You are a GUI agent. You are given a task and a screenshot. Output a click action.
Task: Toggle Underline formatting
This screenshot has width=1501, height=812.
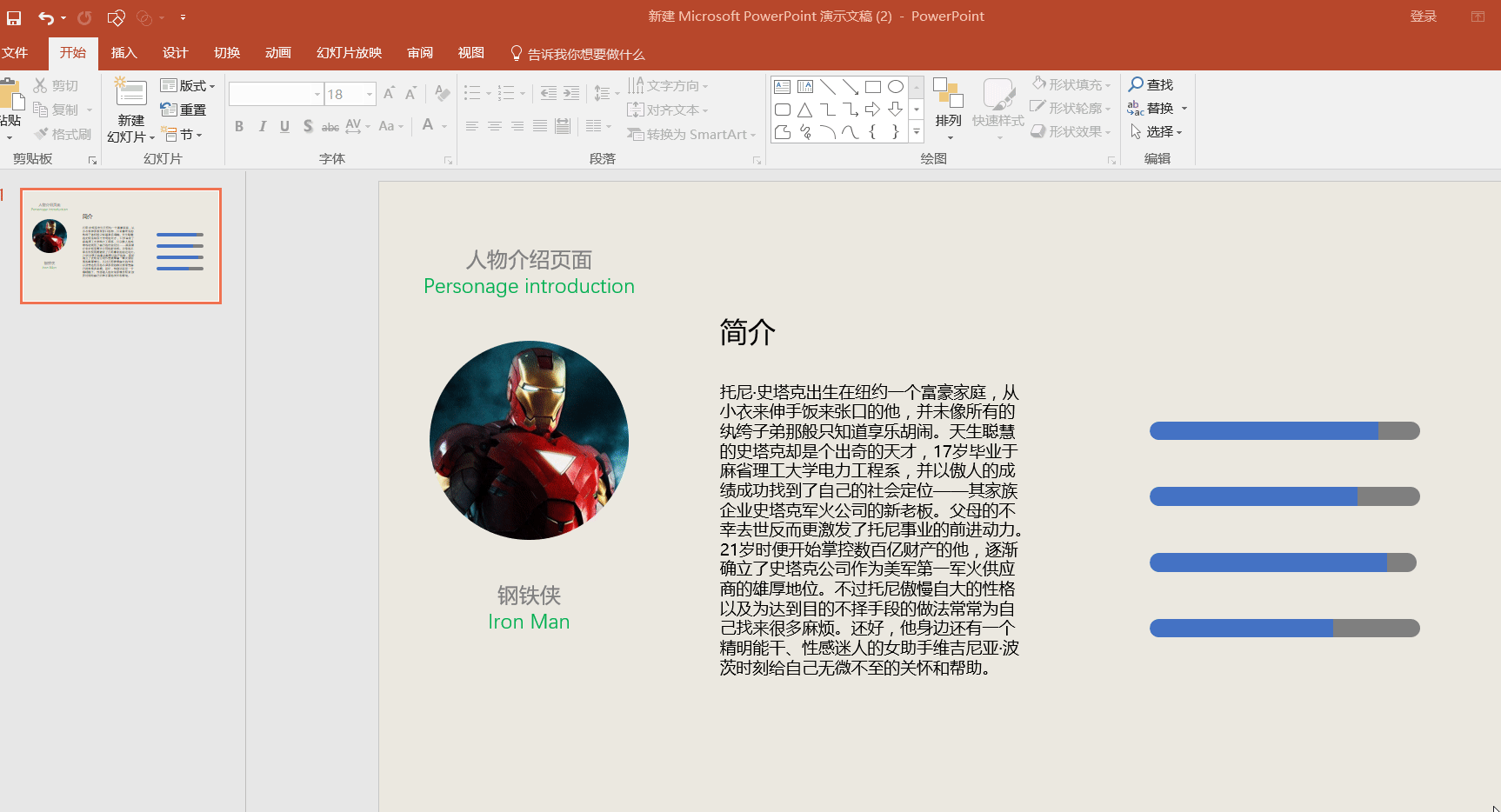[284, 126]
